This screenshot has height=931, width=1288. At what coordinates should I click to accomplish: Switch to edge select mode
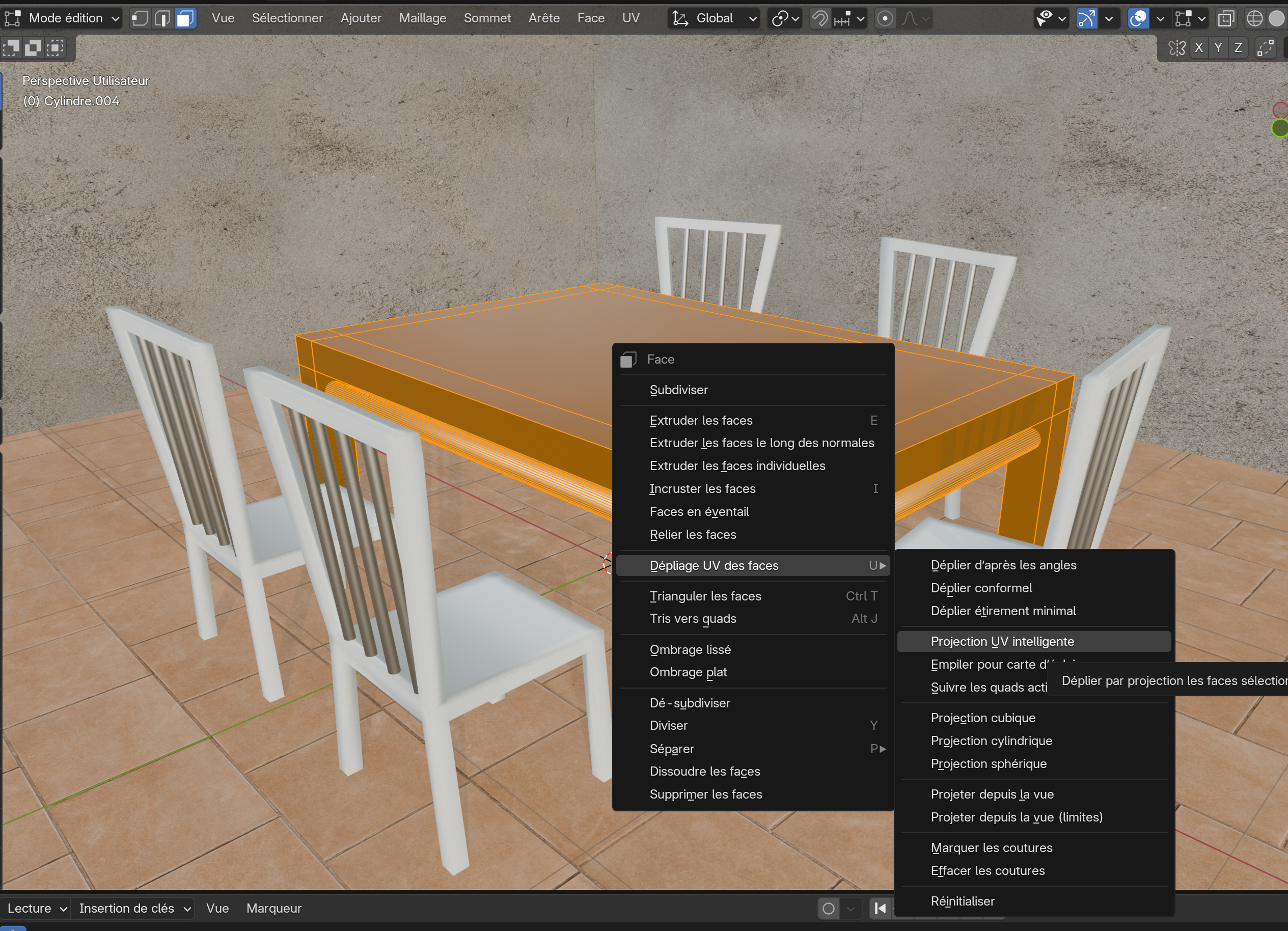click(x=162, y=18)
